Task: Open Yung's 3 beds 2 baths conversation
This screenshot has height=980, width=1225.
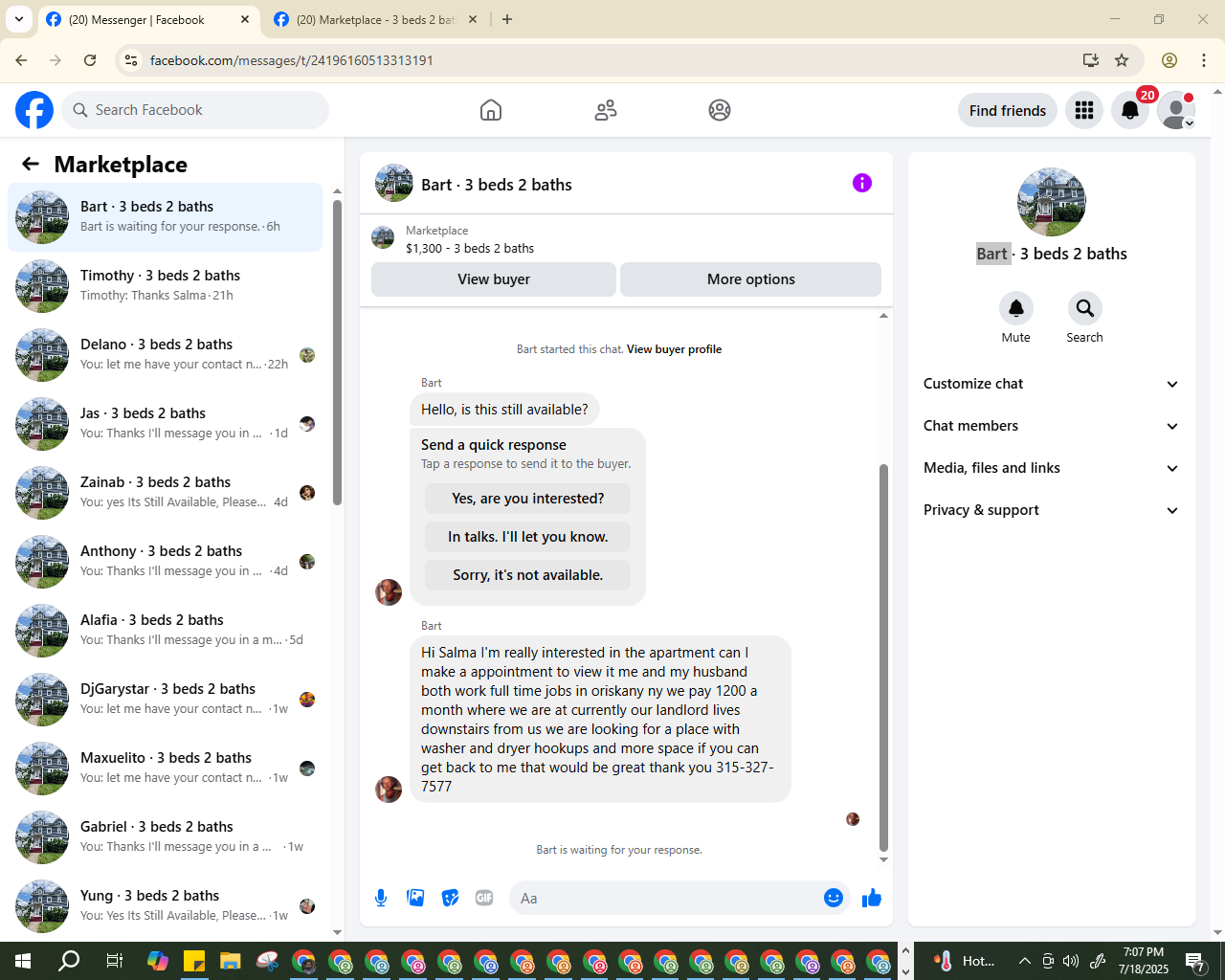Action: 166,906
